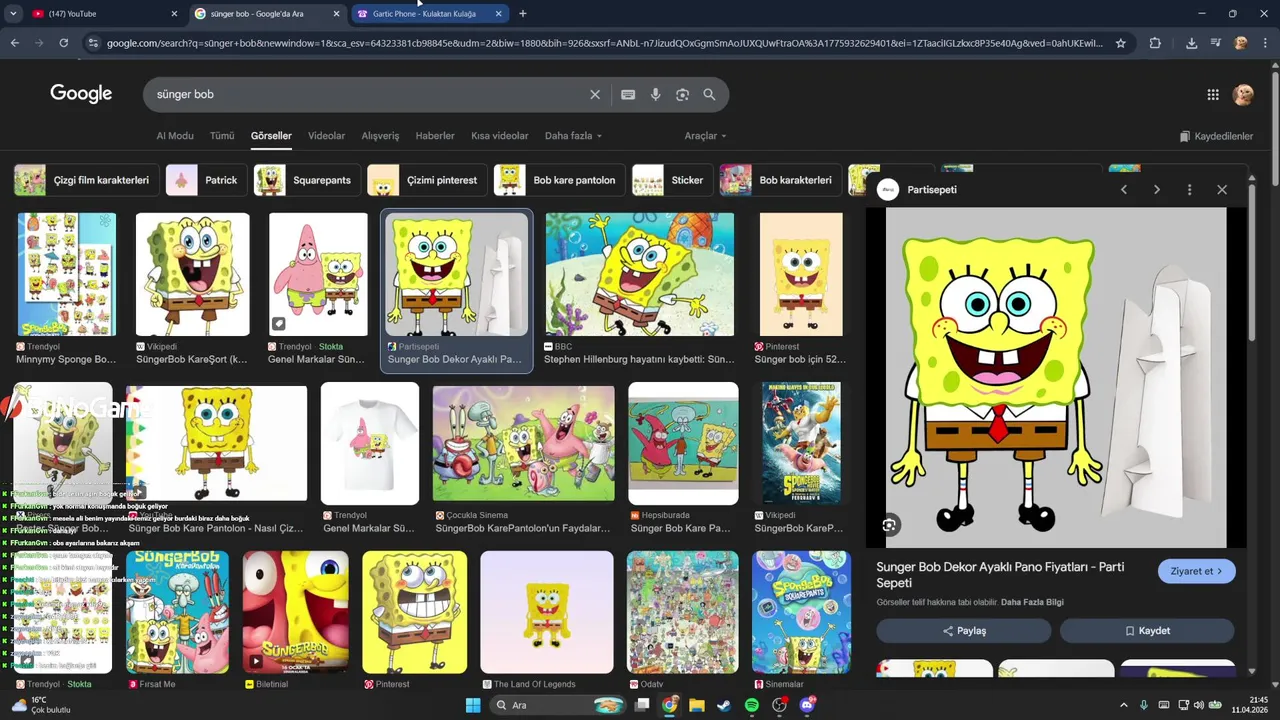Filter by Çizgi film karakterleri chip

86,180
